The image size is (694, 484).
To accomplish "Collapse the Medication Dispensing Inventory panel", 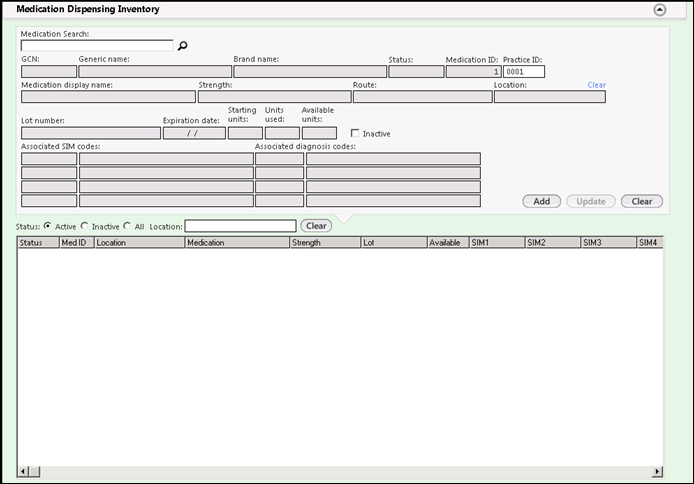I will click(x=659, y=10).
